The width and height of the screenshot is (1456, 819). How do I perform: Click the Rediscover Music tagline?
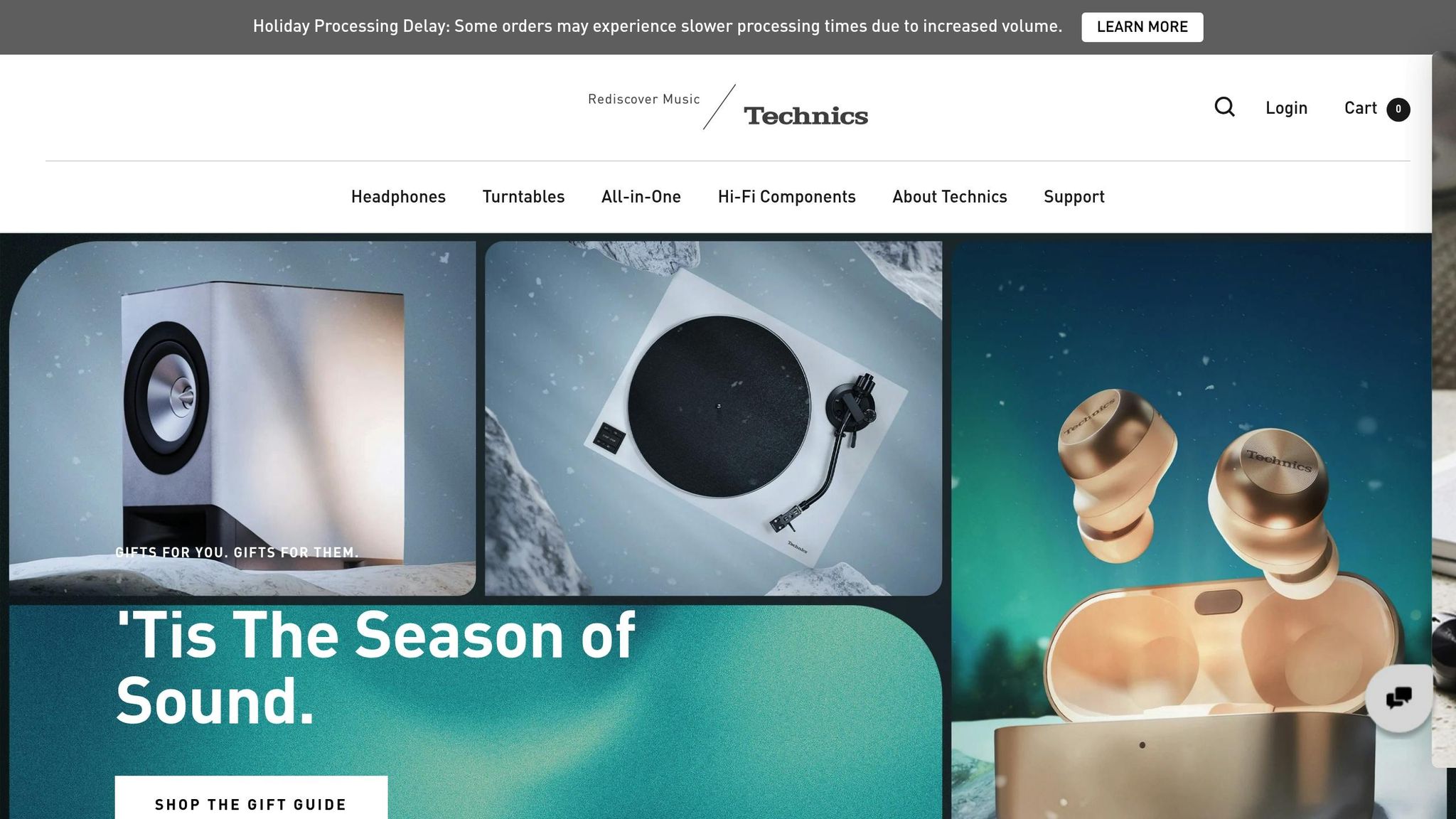(643, 100)
